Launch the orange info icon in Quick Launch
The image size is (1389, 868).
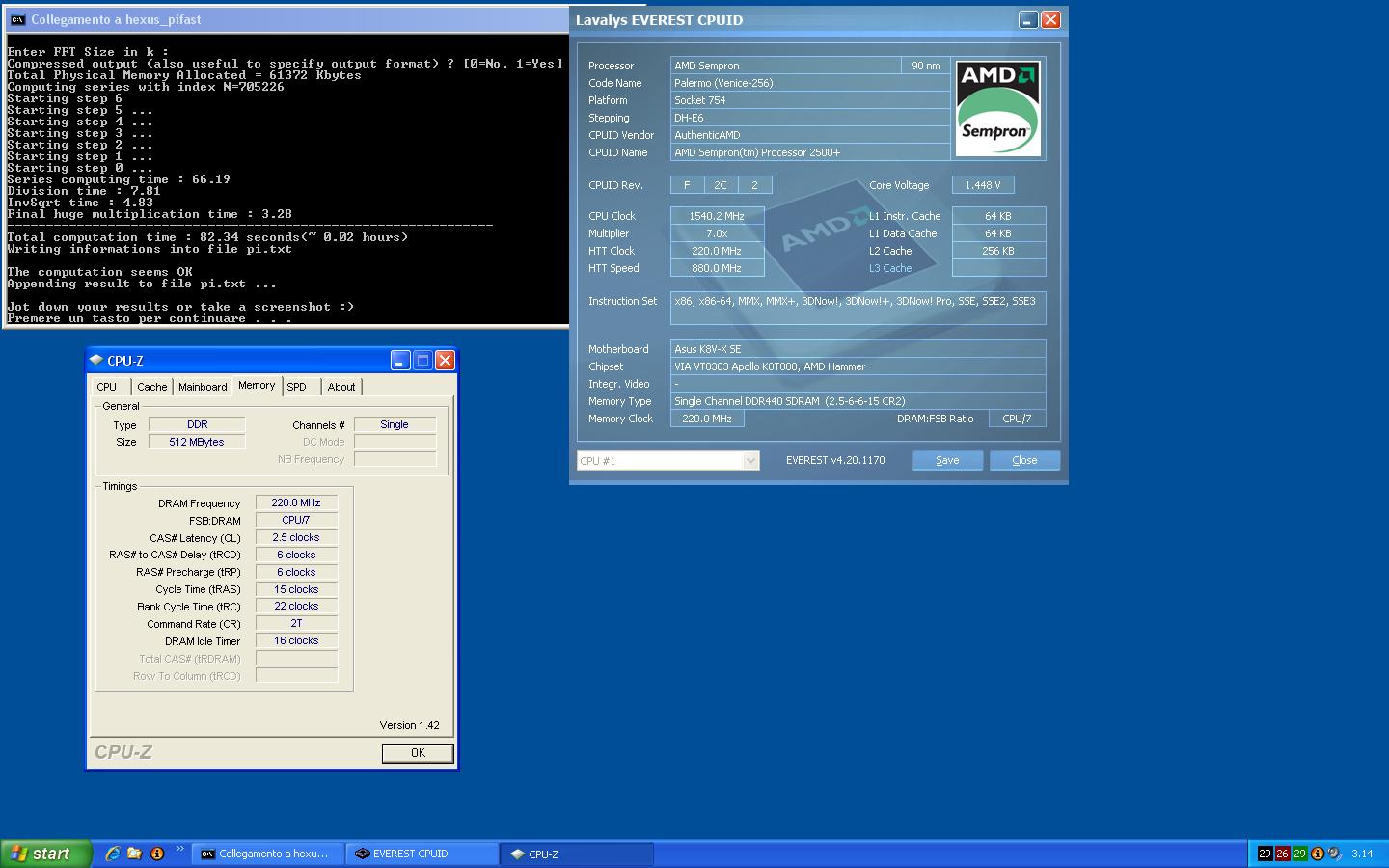(157, 854)
